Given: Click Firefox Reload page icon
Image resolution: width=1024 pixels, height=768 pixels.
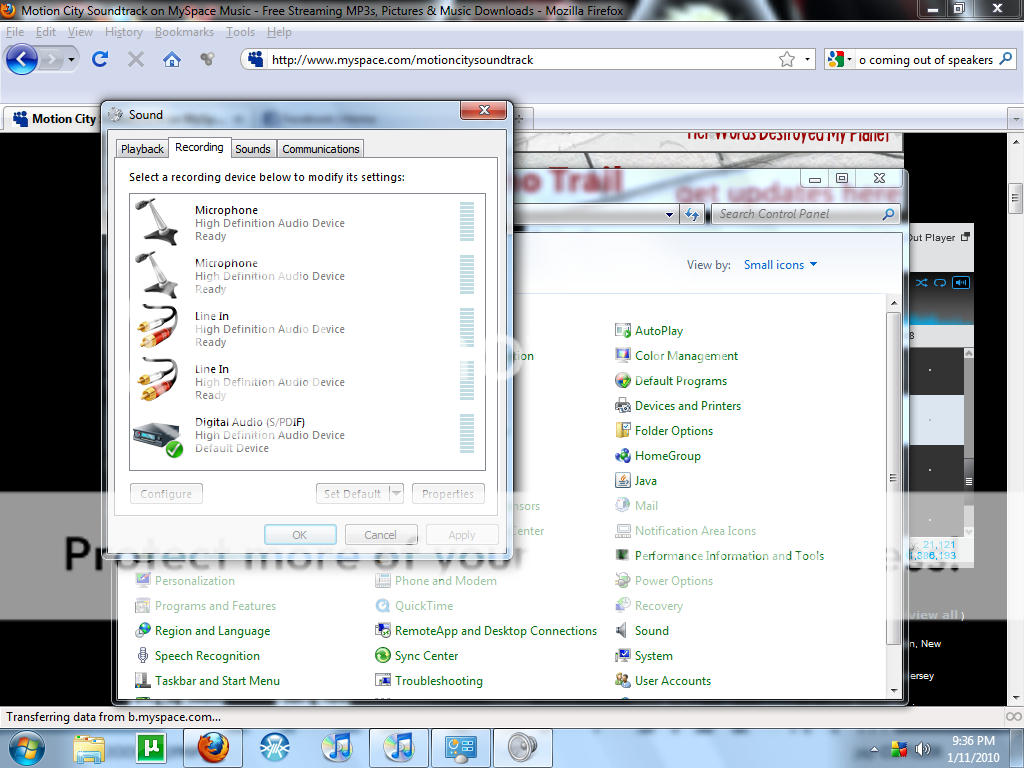Looking at the screenshot, I should [100, 59].
